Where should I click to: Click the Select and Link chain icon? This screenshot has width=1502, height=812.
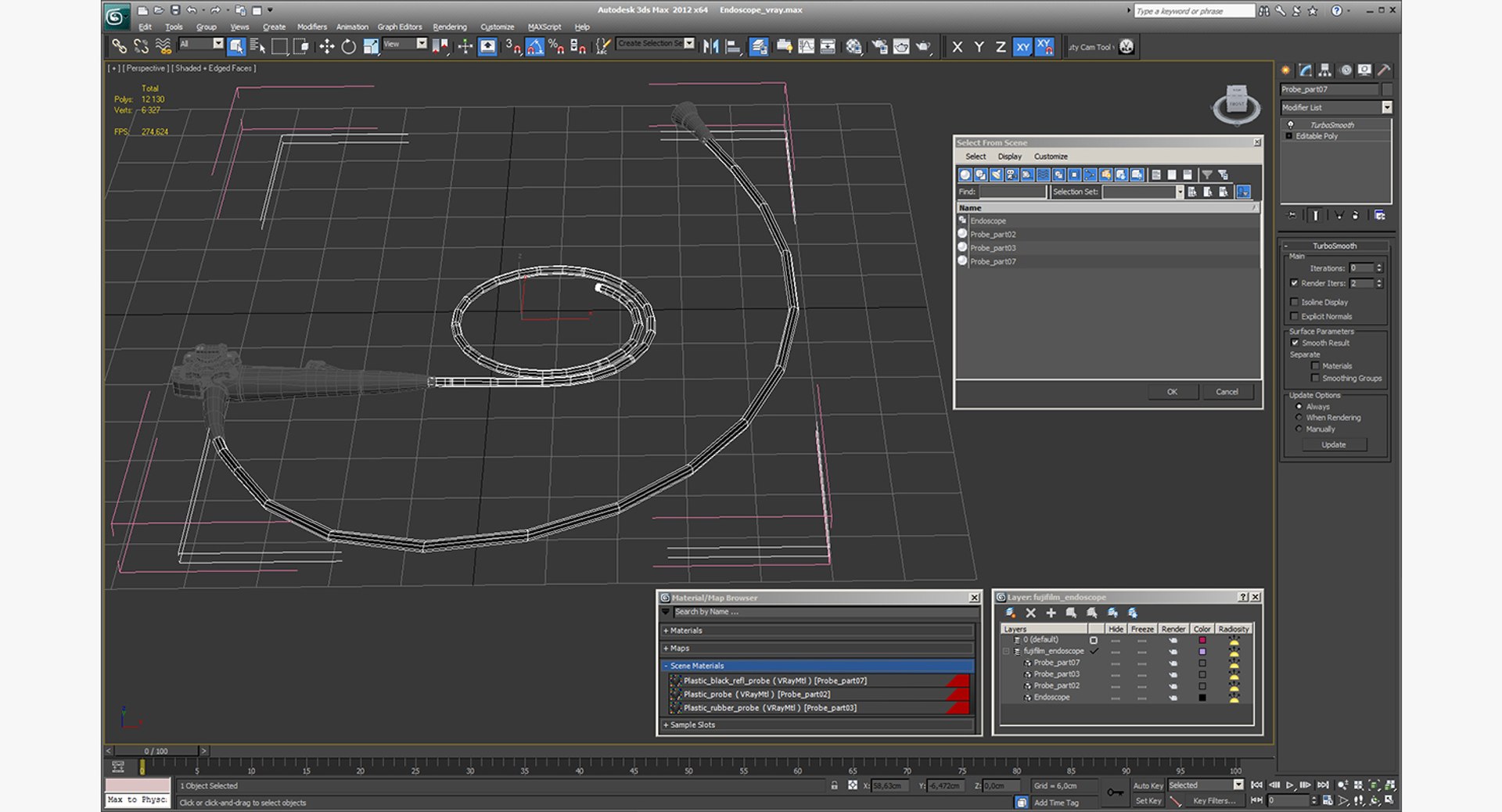point(119,47)
